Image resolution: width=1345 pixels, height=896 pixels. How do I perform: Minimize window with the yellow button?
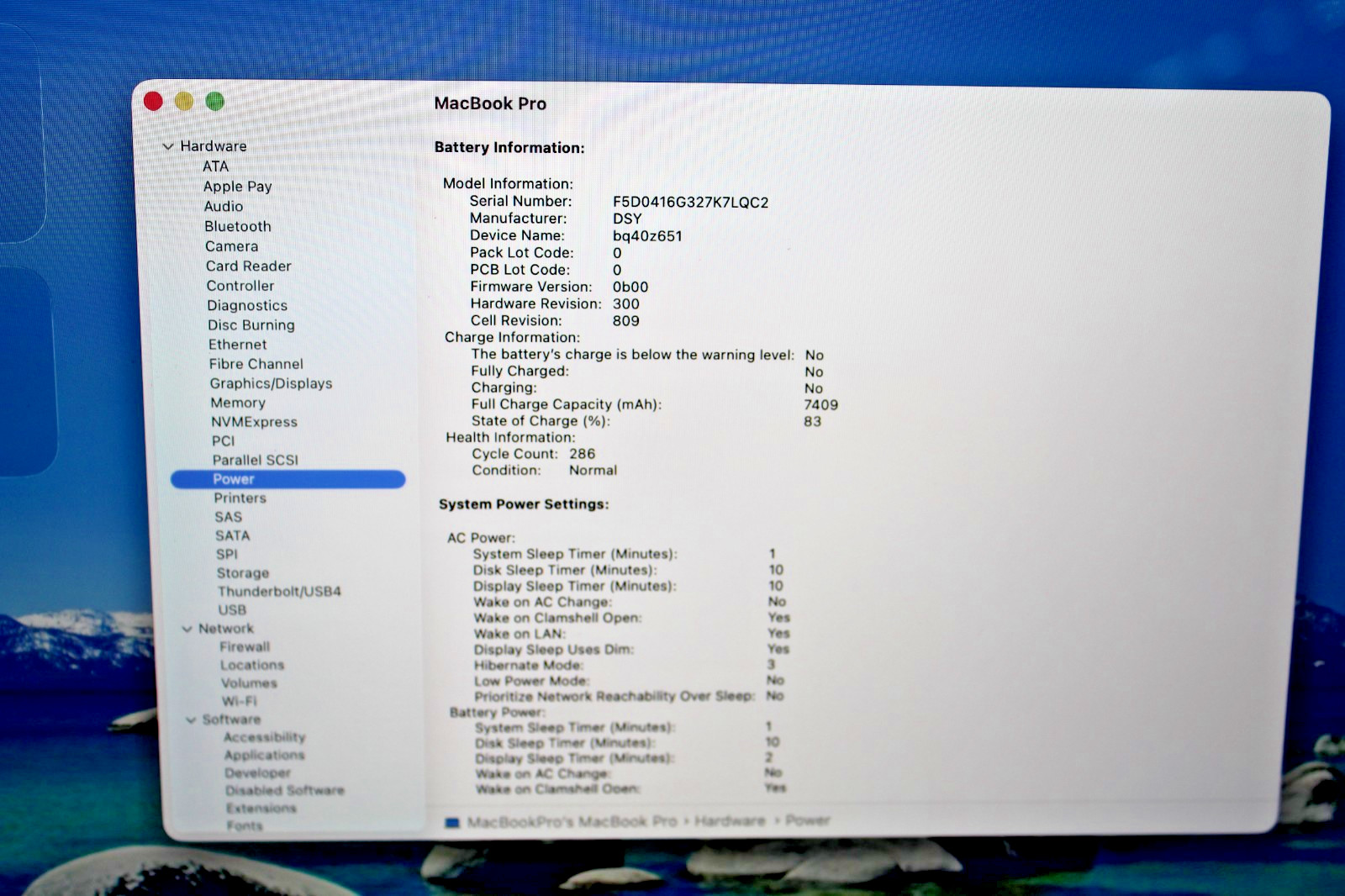click(184, 102)
